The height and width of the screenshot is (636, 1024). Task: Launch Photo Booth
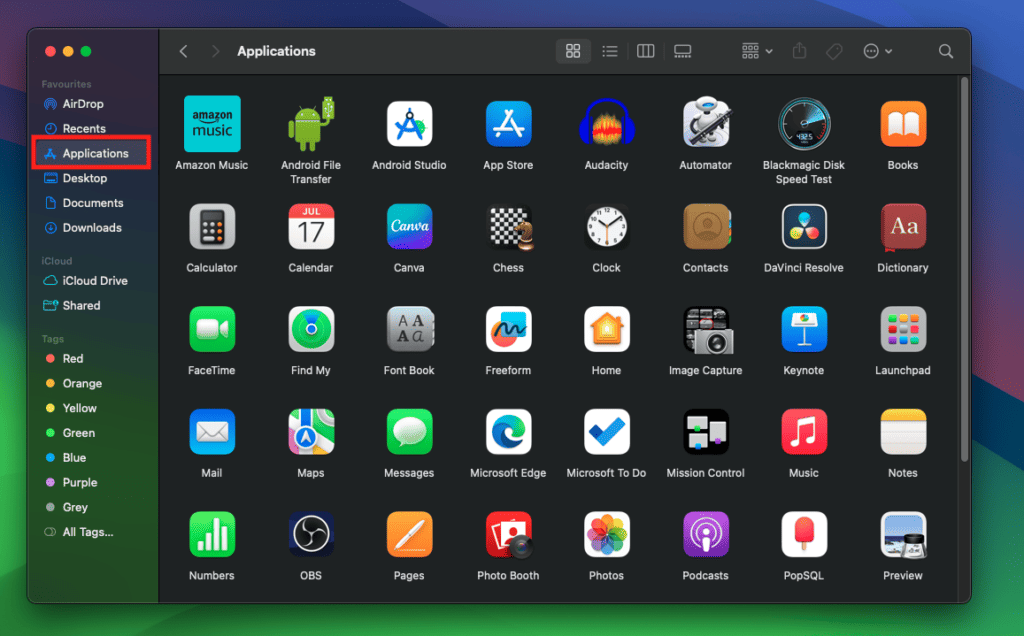(508, 534)
